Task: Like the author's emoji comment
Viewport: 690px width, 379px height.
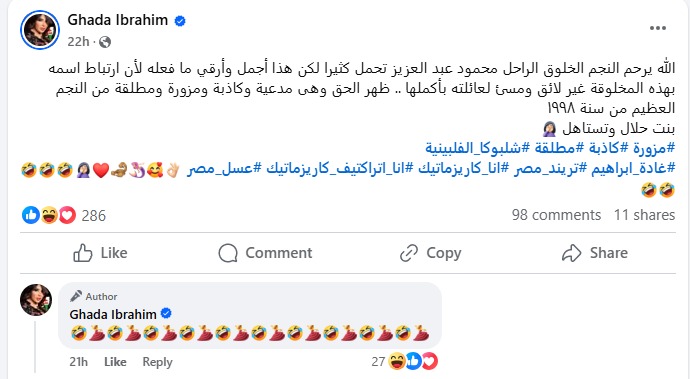Action: pyautogui.click(x=115, y=362)
